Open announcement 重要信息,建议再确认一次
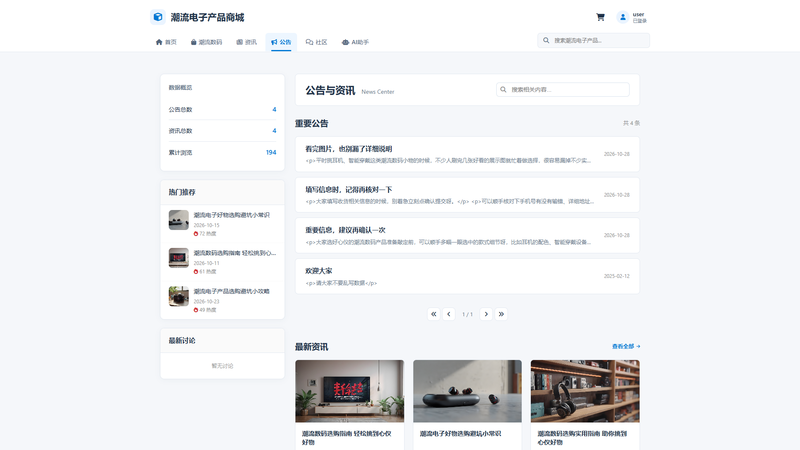 [x=467, y=236]
